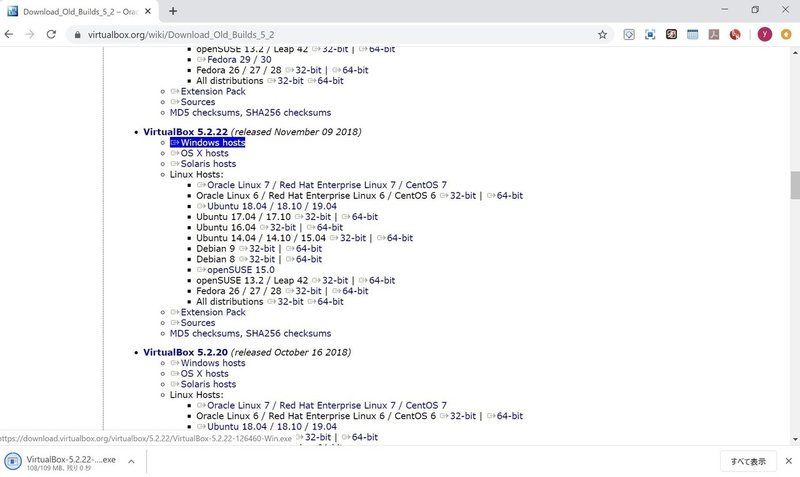Open a new browser tab
The width and height of the screenshot is (800, 477).
[173, 11]
